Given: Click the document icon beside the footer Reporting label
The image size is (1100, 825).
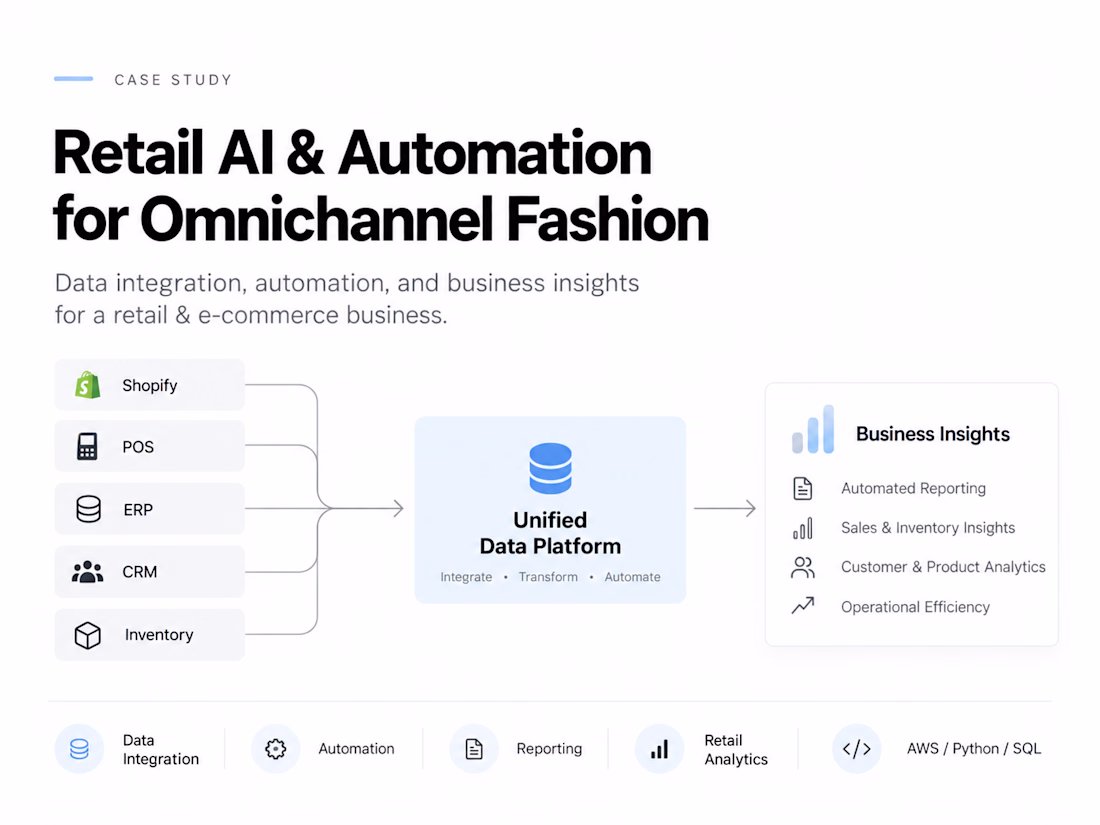Looking at the screenshot, I should coord(474,749).
